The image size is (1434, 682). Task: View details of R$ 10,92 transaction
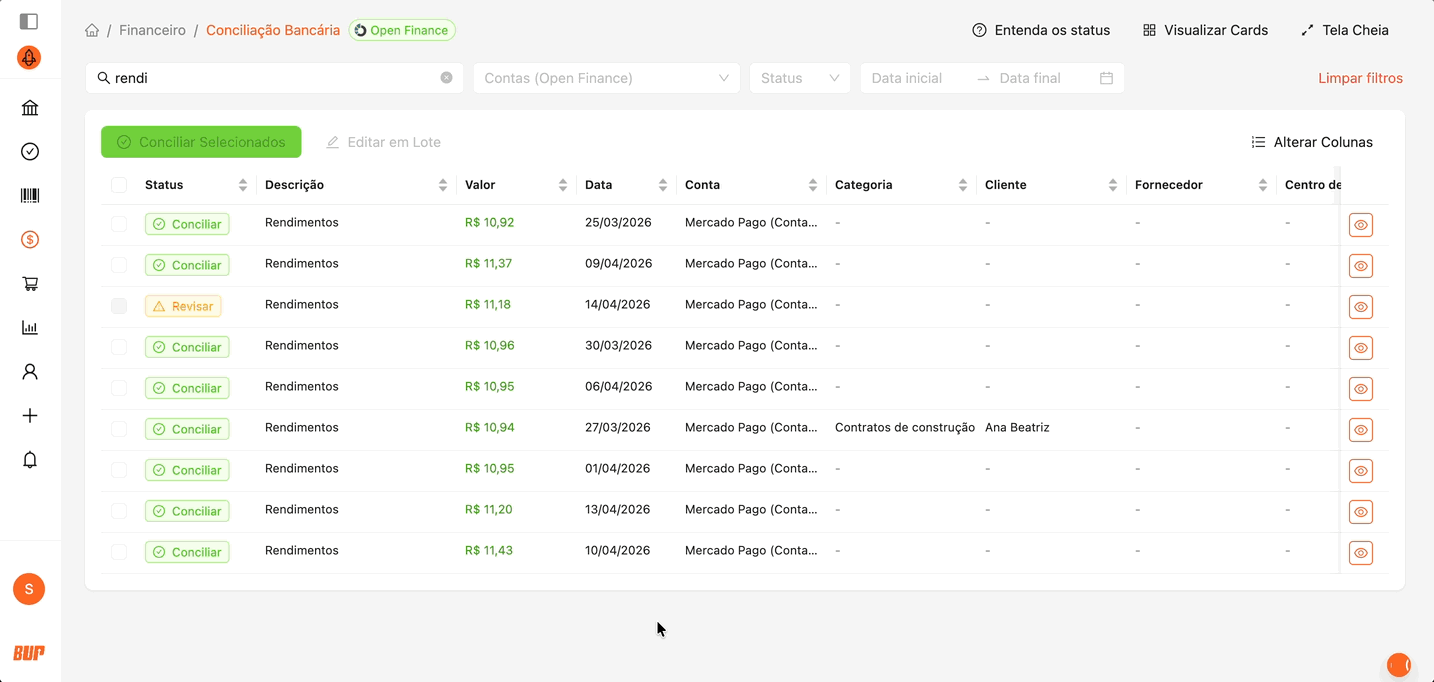pyautogui.click(x=1360, y=225)
